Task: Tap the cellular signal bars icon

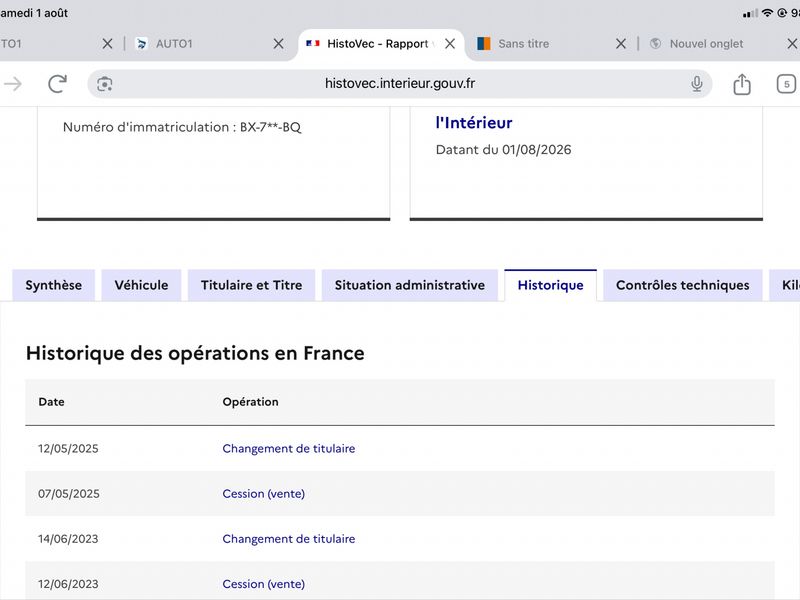Action: coord(750,13)
